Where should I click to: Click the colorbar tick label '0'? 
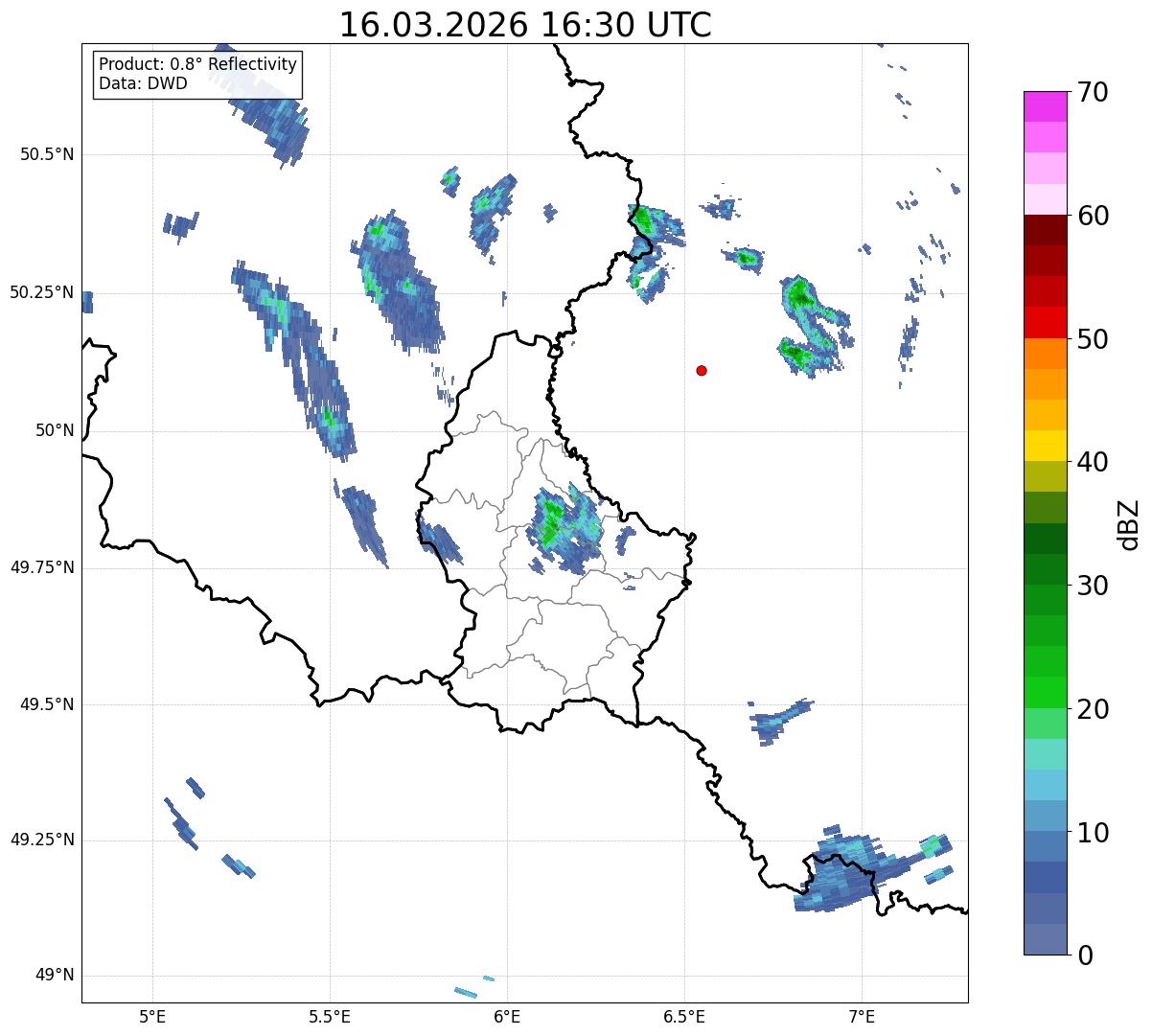pyautogui.click(x=1086, y=955)
